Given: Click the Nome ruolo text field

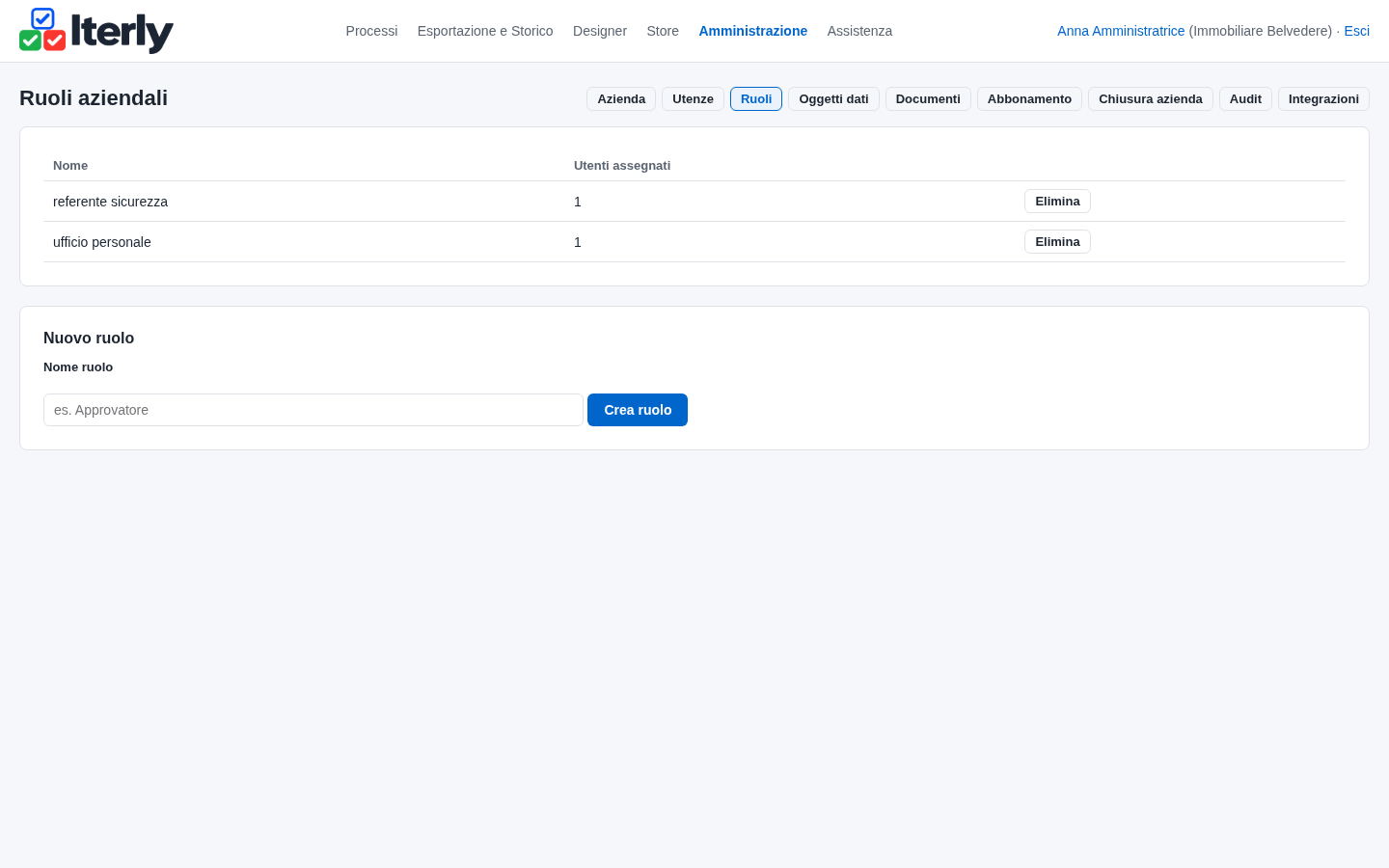Looking at the screenshot, I should (x=313, y=410).
